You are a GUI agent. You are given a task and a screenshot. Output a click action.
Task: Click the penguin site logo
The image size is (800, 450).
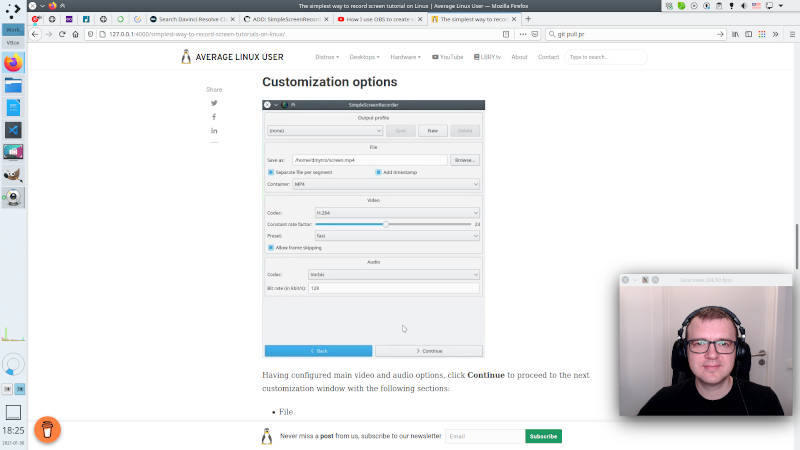coord(186,57)
